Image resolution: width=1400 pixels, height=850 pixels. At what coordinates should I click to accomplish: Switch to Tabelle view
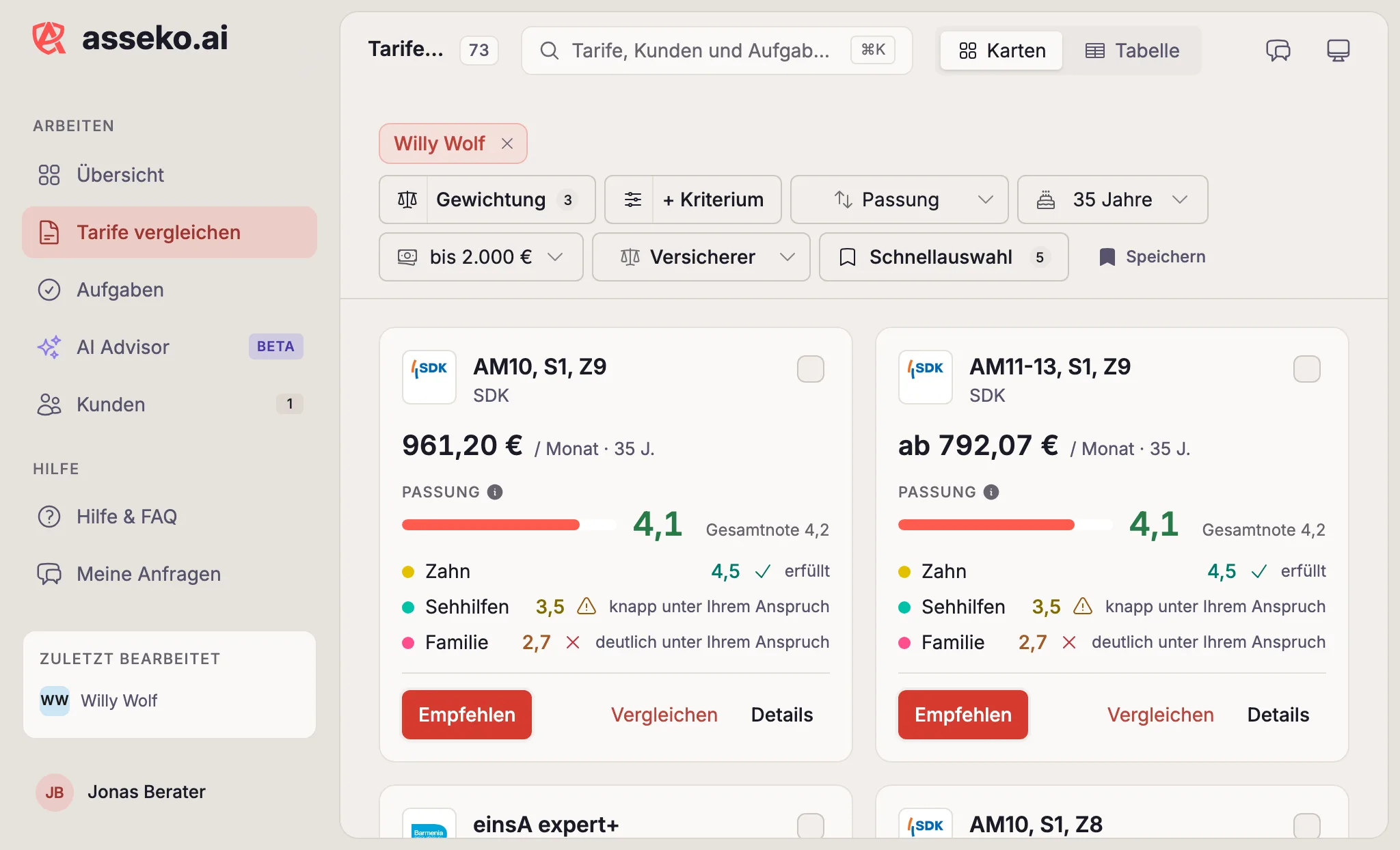1132,51
